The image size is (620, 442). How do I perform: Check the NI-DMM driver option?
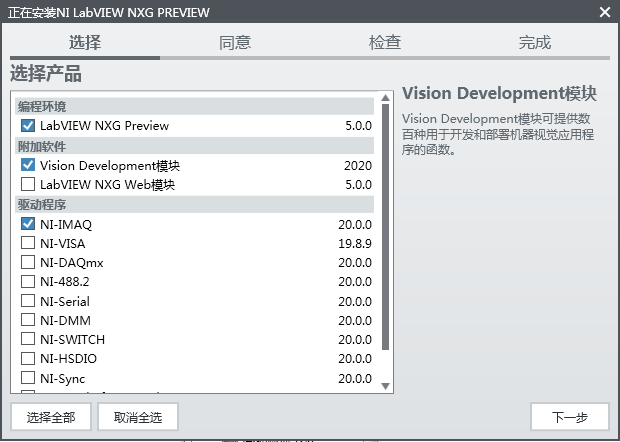pyautogui.click(x=28, y=321)
